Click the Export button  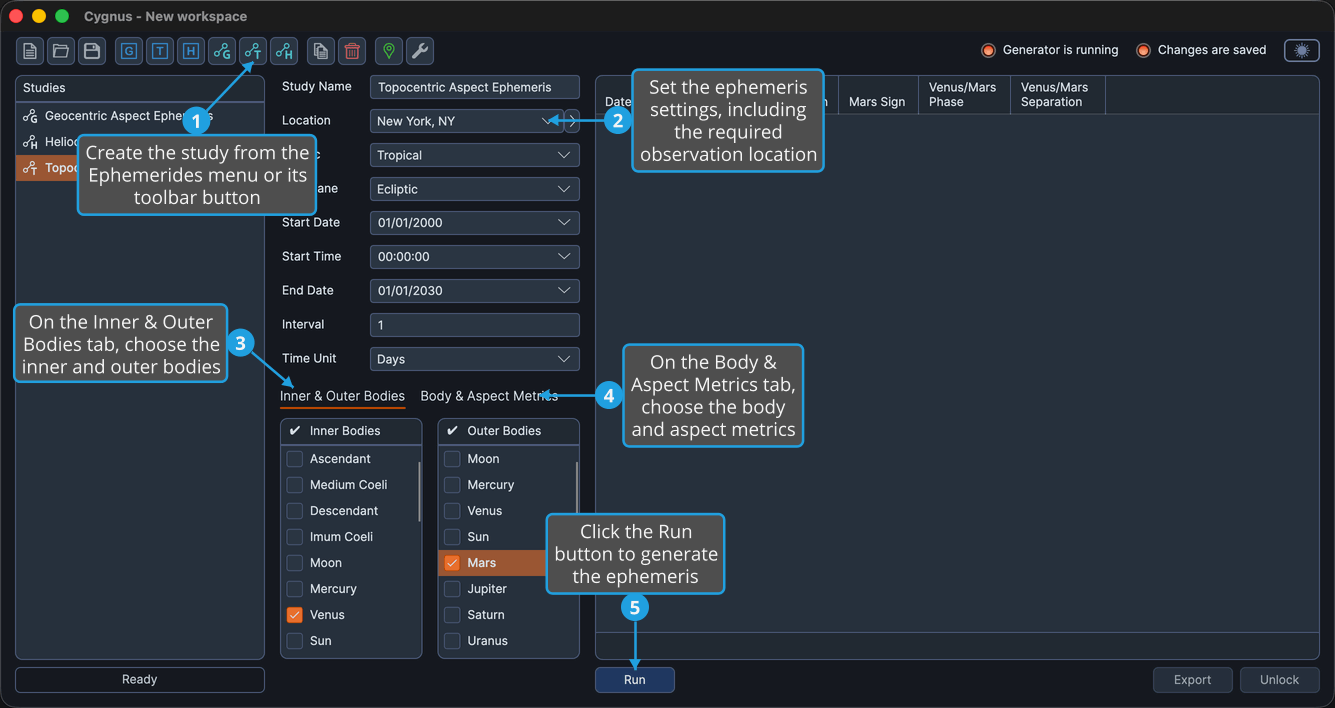coord(1193,680)
